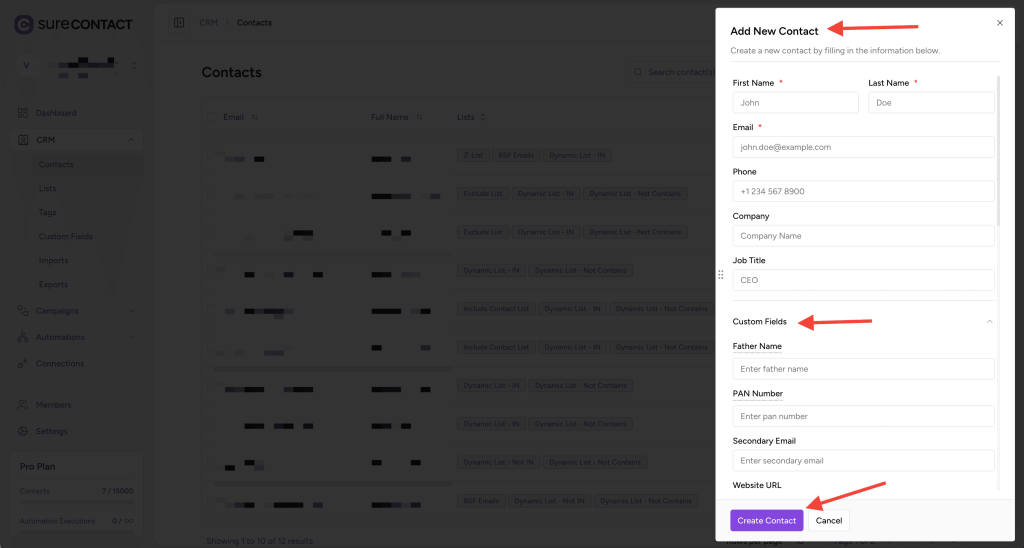Image resolution: width=1024 pixels, height=548 pixels.
Task: Click the Create Contact button
Action: click(x=766, y=520)
